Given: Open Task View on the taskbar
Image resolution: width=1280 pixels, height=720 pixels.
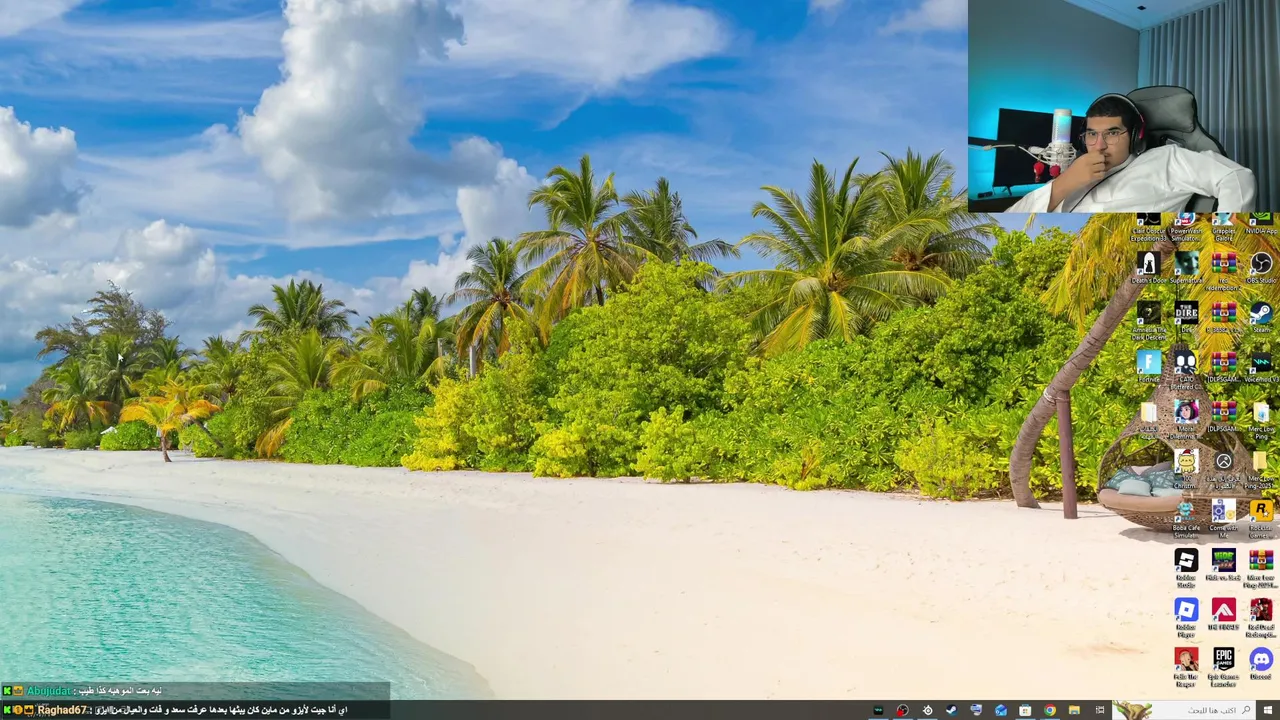Looking at the screenshot, I should [1100, 710].
